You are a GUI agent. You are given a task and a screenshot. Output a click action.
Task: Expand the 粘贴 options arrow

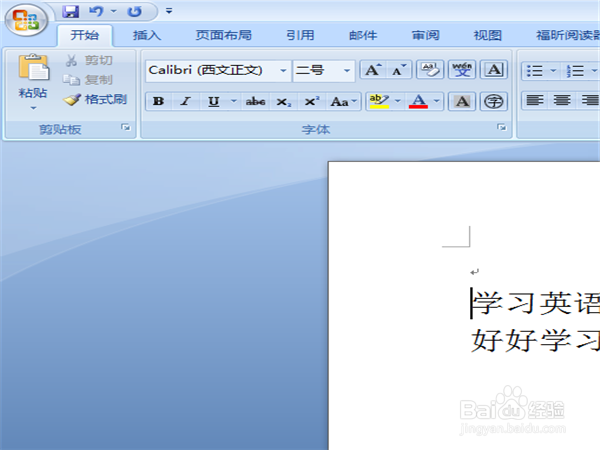pyautogui.click(x=33, y=108)
